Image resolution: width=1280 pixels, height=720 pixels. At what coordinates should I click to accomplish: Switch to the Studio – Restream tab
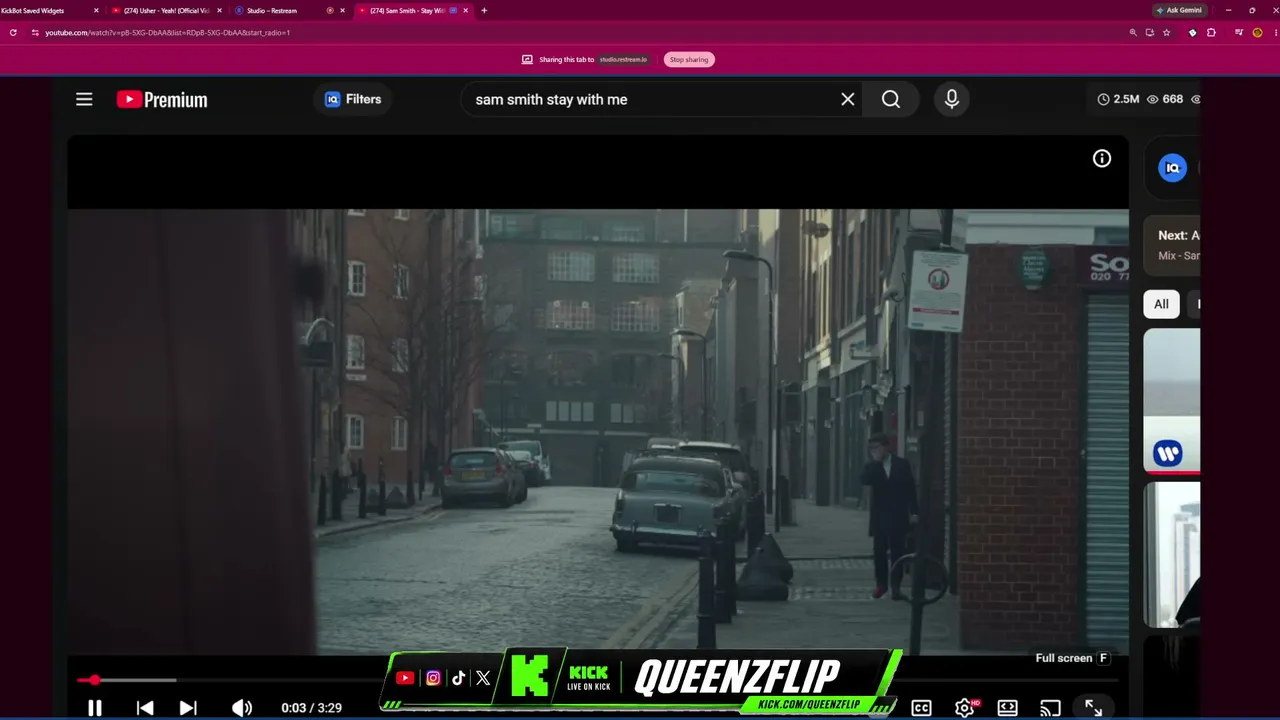point(280,10)
